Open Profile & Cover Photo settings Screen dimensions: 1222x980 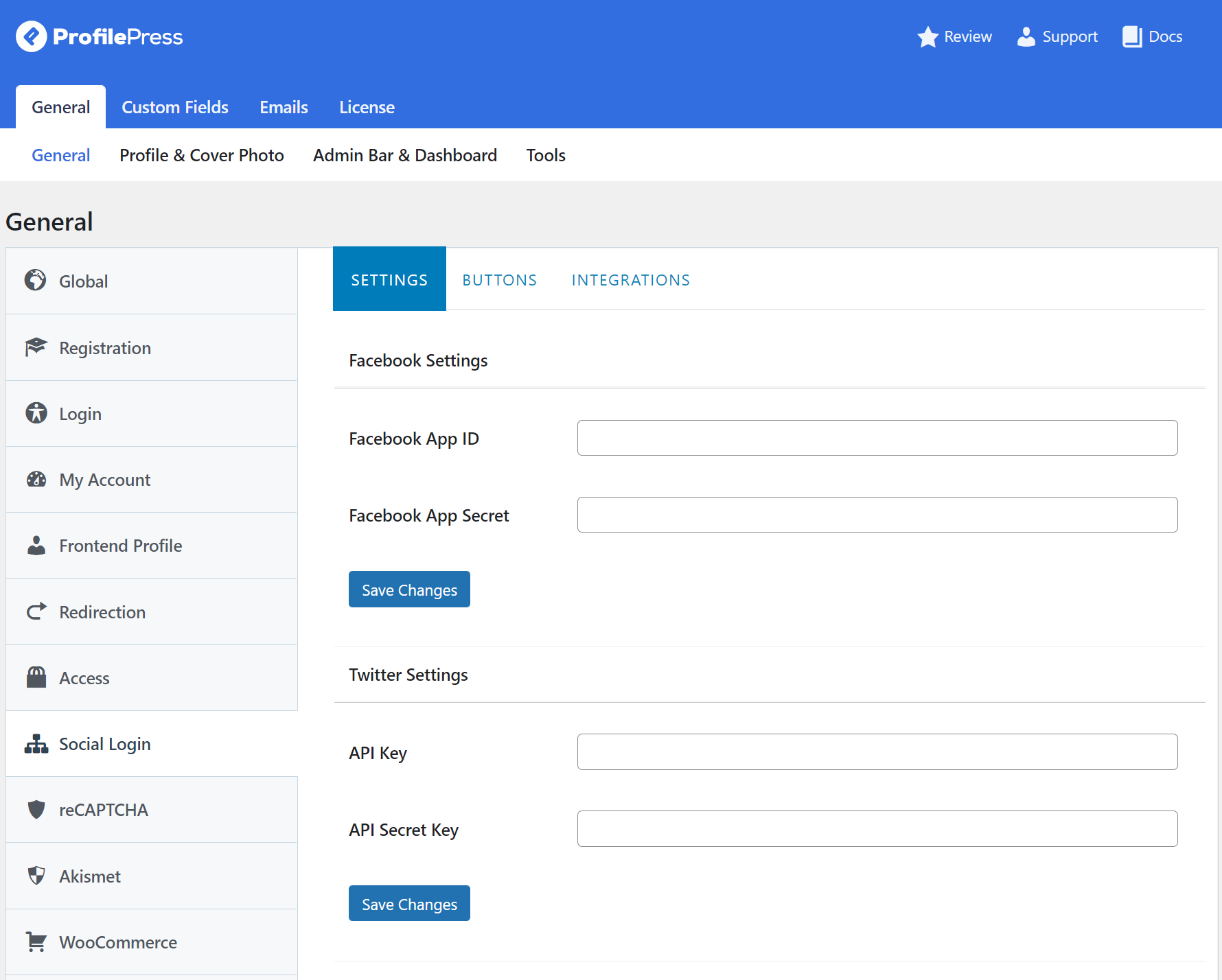[x=202, y=155]
